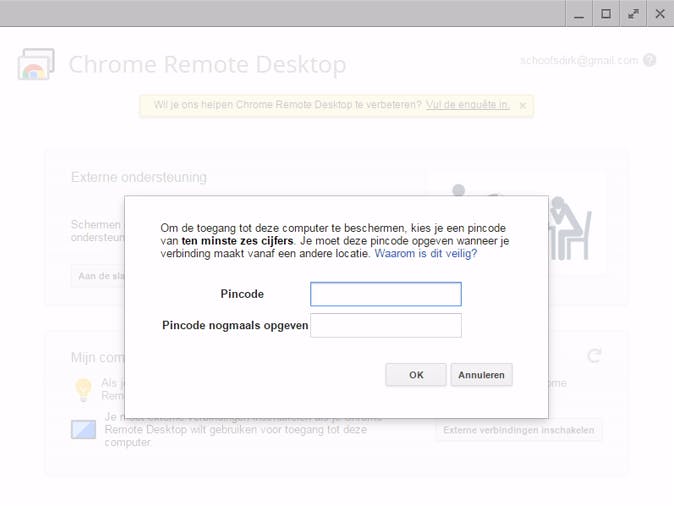The image size is (674, 506).
Task: Click the Chrome Remote Desktop logo icon
Action: pyautogui.click(x=36, y=64)
